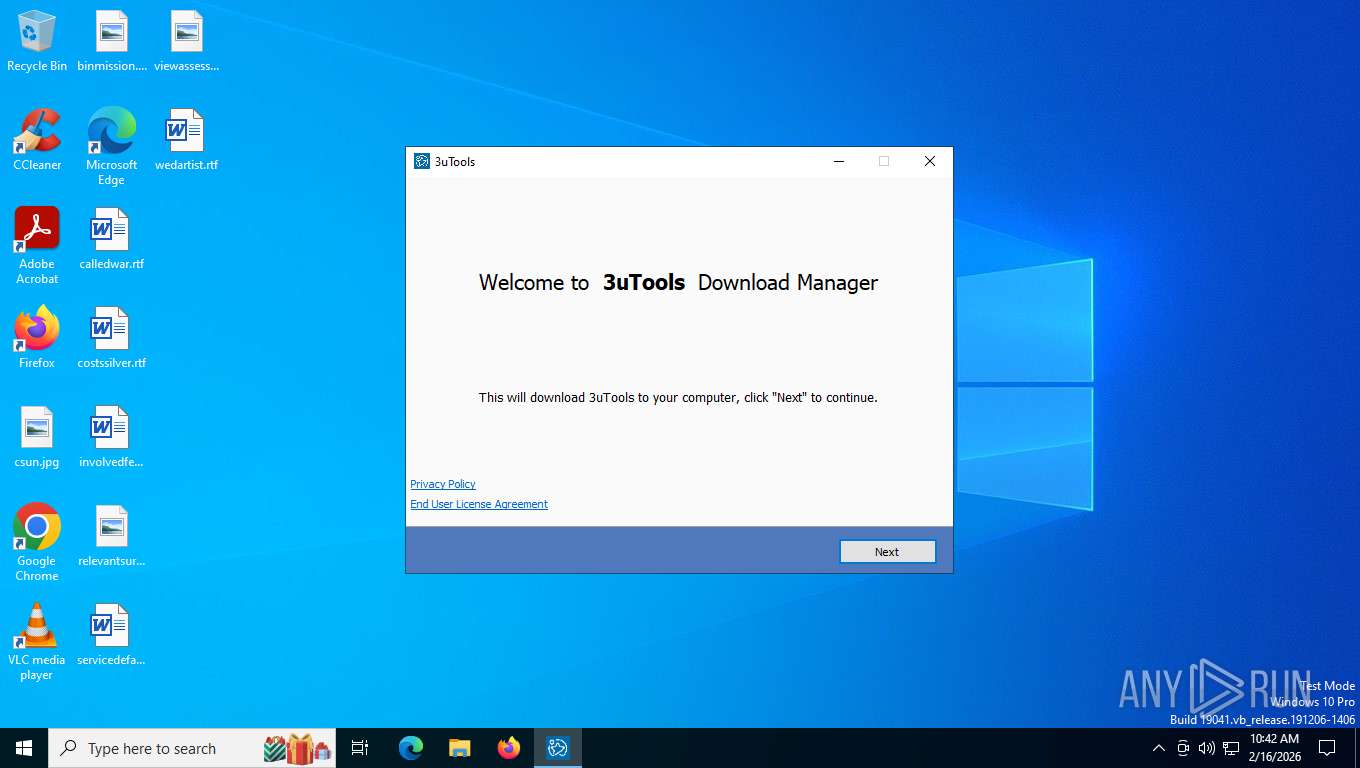
Task: Click the gift search highlight icon in search box
Action: point(298,748)
